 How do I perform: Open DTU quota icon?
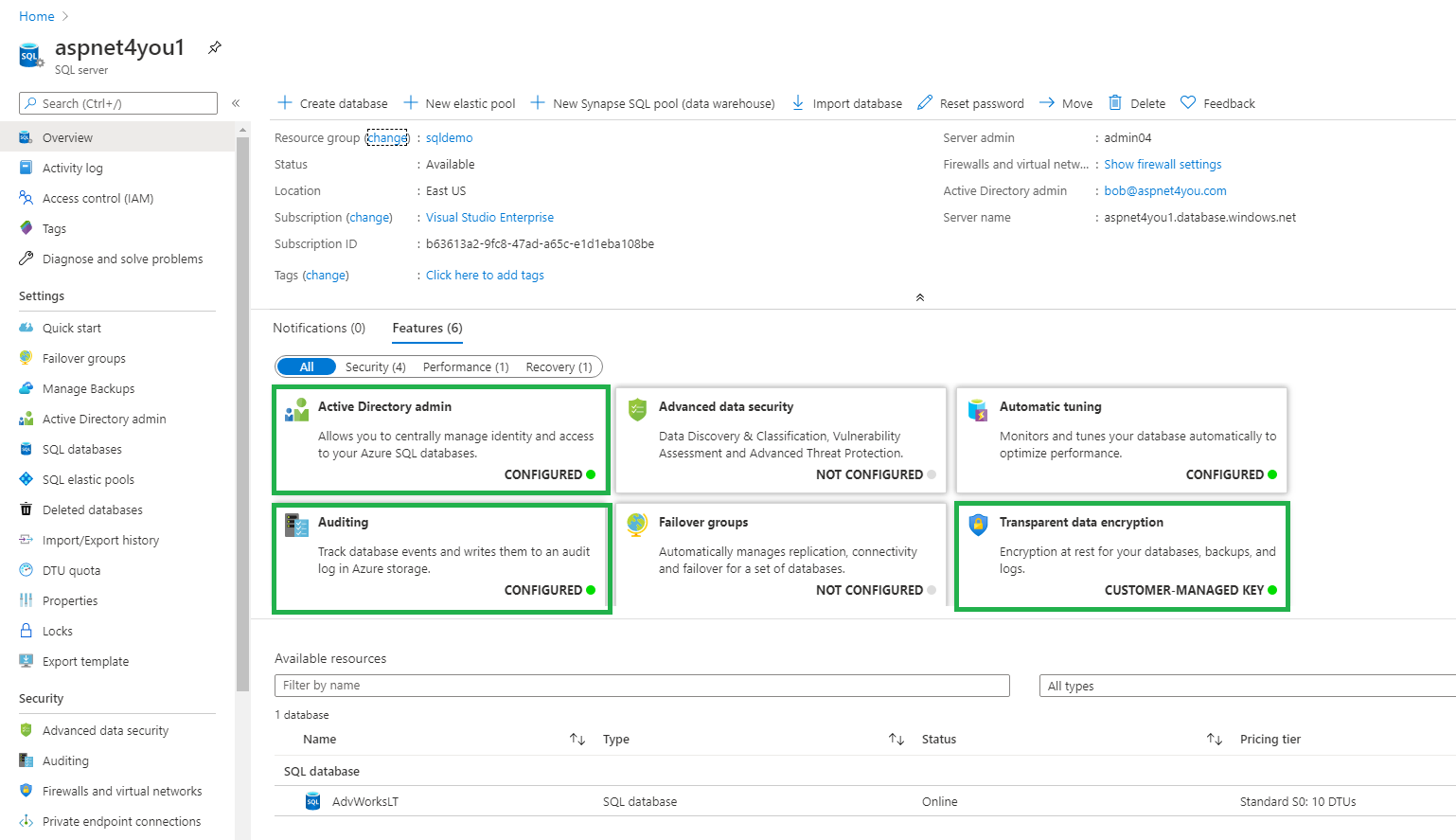pos(26,570)
